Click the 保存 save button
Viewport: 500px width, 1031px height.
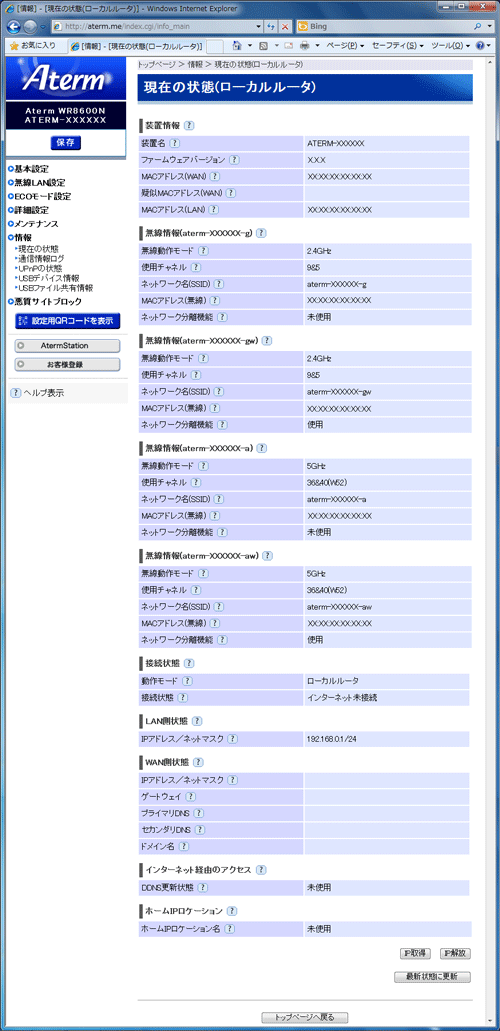click(x=65, y=143)
